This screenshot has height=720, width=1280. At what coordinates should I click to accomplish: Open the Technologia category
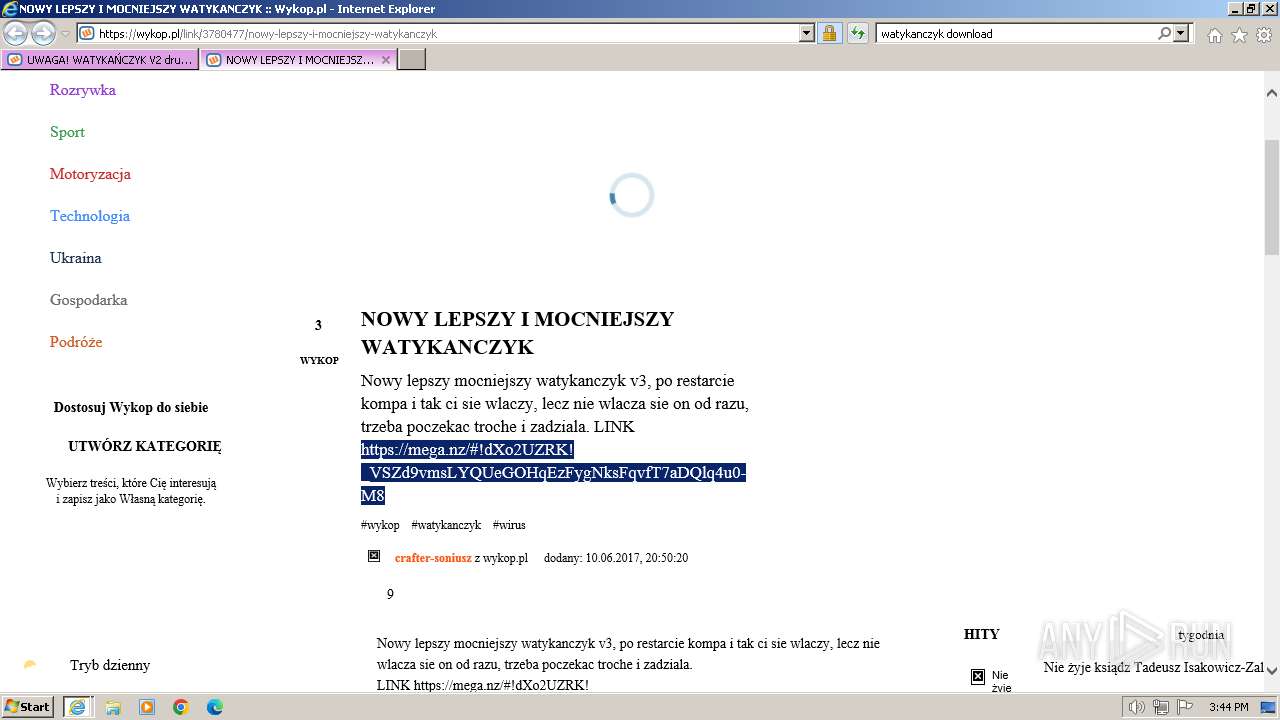point(90,216)
